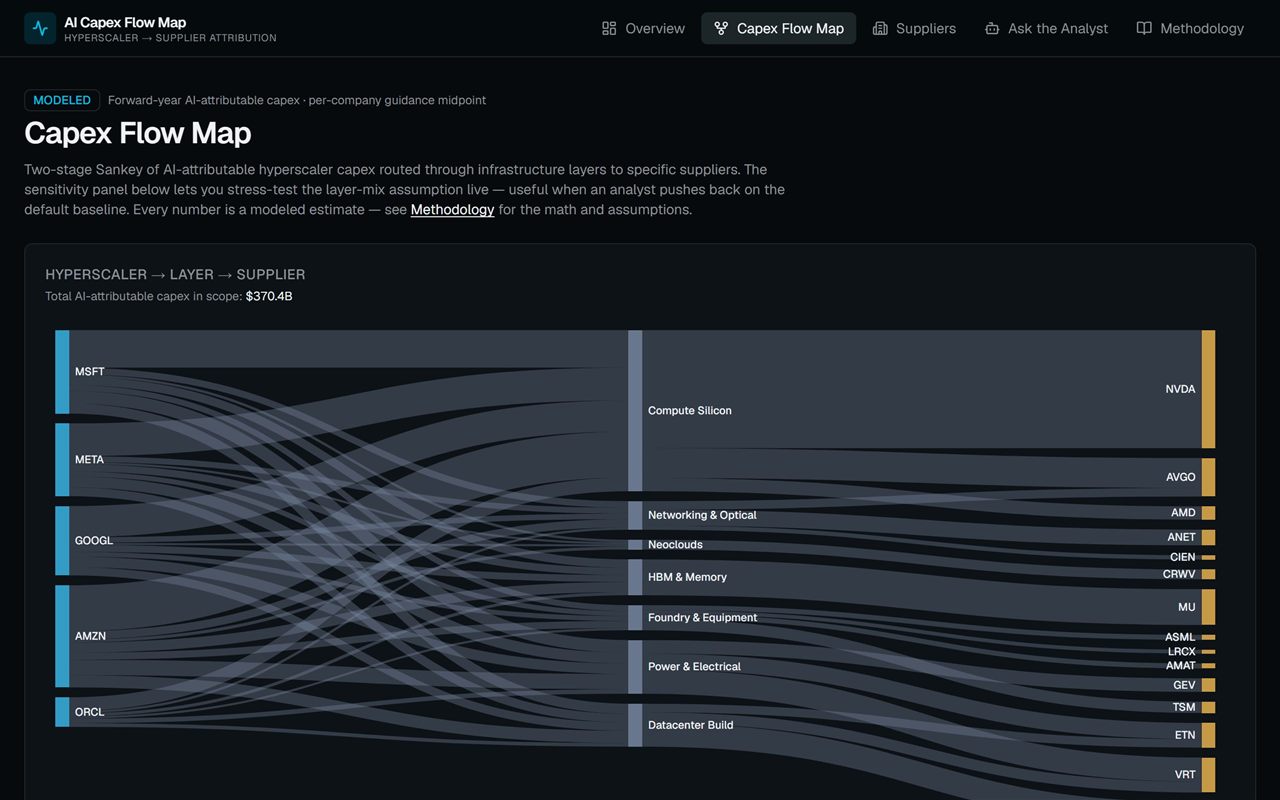Select the AMD supplier node
This screenshot has width=1280, height=800.
click(1208, 513)
